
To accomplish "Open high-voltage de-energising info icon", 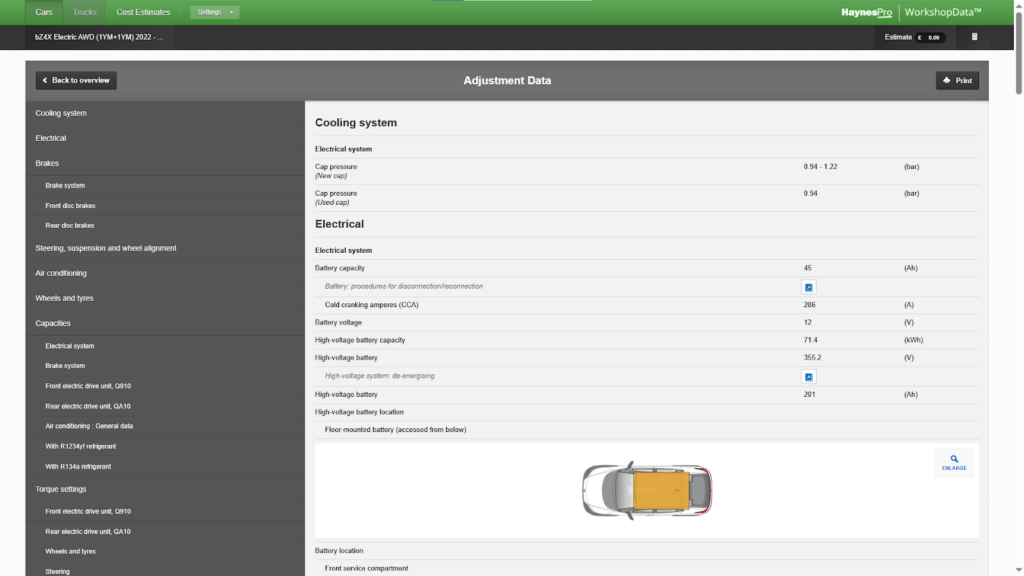I will 809,377.
